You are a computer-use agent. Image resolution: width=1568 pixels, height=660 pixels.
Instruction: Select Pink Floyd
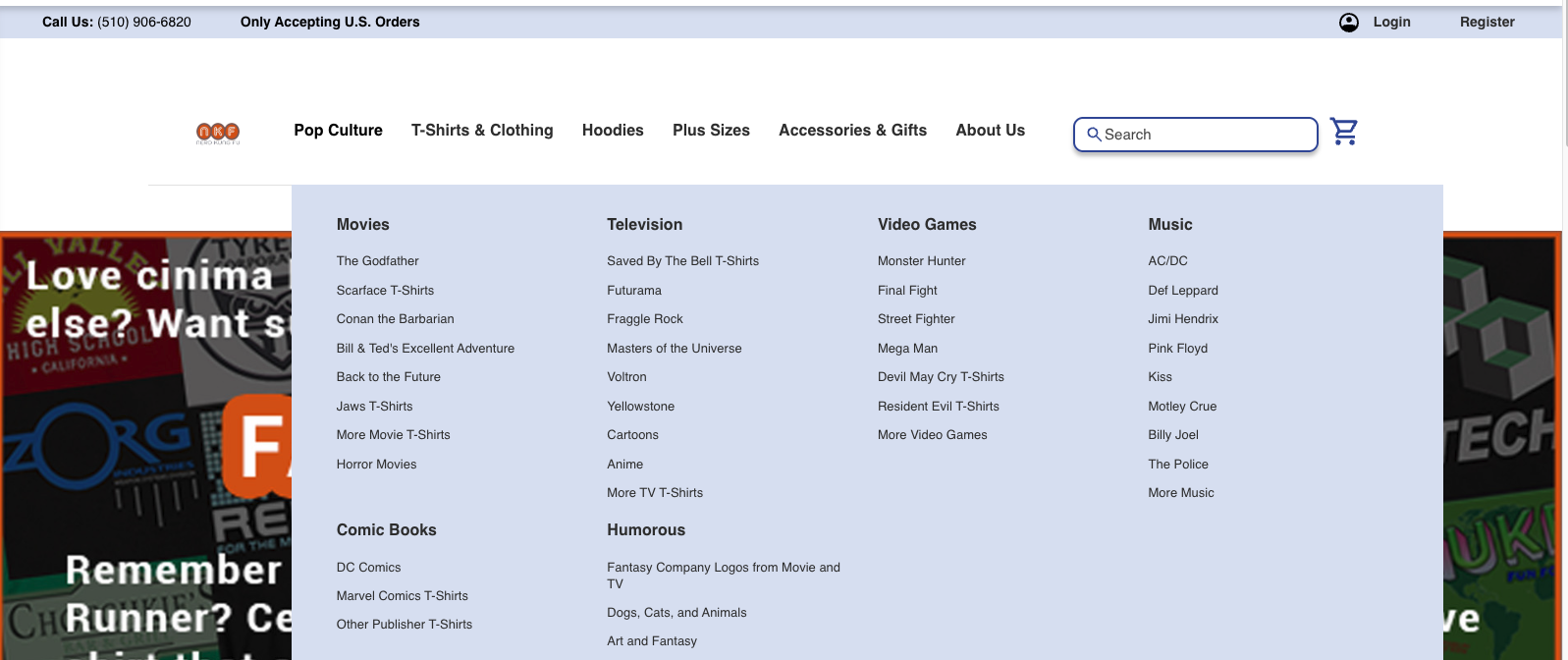tap(1178, 349)
